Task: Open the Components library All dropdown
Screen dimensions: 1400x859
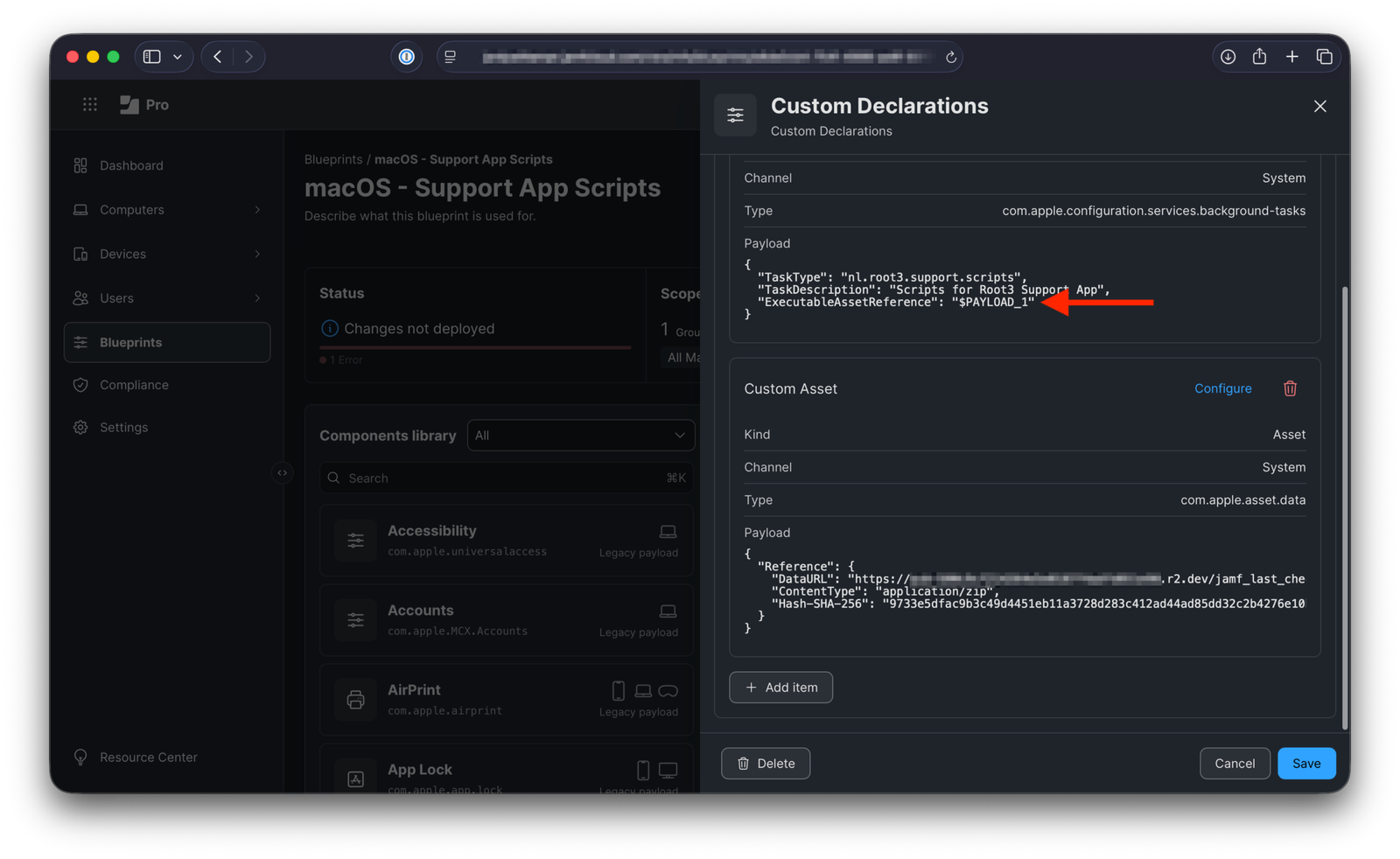Action: (580, 436)
